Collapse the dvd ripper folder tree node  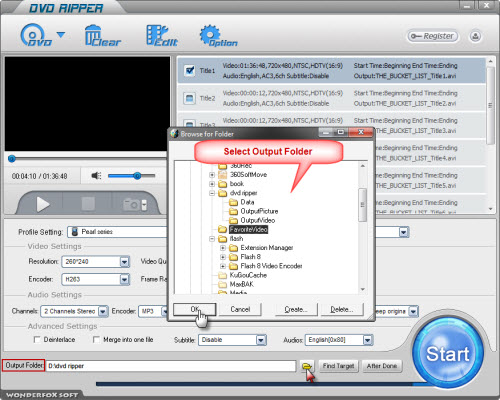pyautogui.click(x=212, y=193)
